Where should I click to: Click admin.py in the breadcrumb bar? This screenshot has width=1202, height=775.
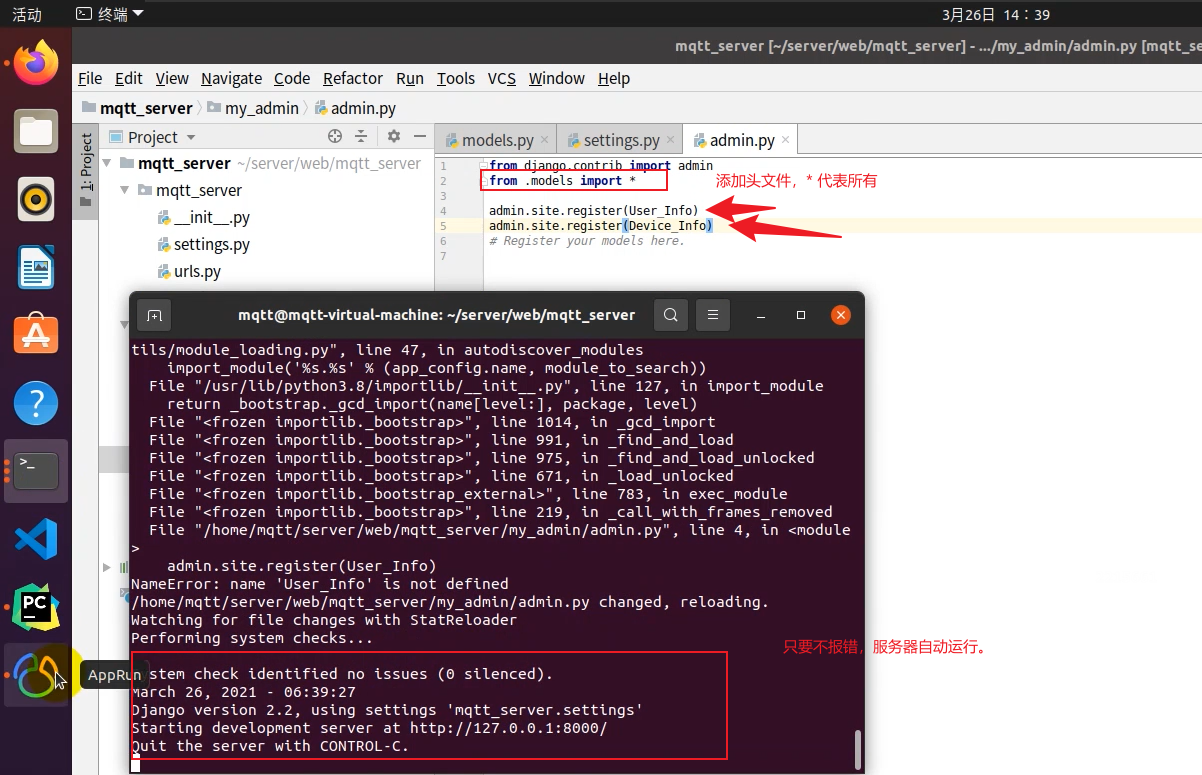[356, 108]
